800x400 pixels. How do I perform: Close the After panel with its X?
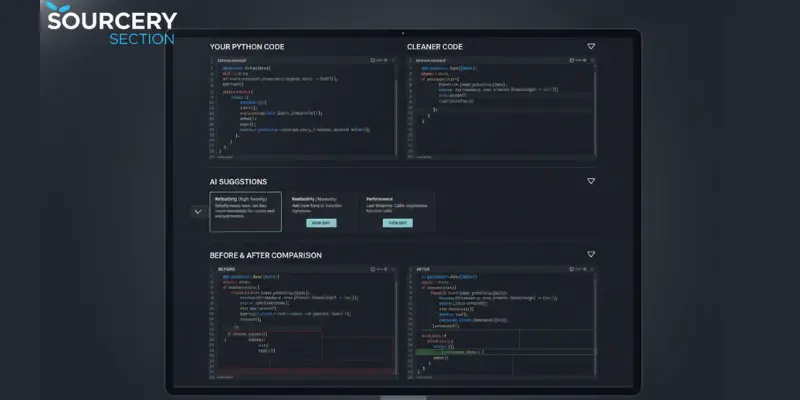pos(592,269)
